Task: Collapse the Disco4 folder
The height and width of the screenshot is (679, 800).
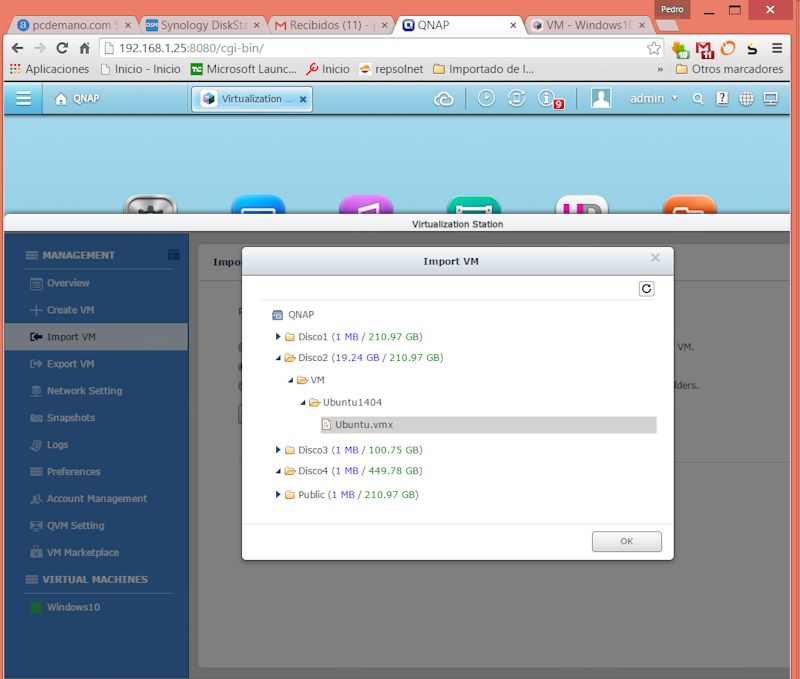Action: (x=278, y=471)
